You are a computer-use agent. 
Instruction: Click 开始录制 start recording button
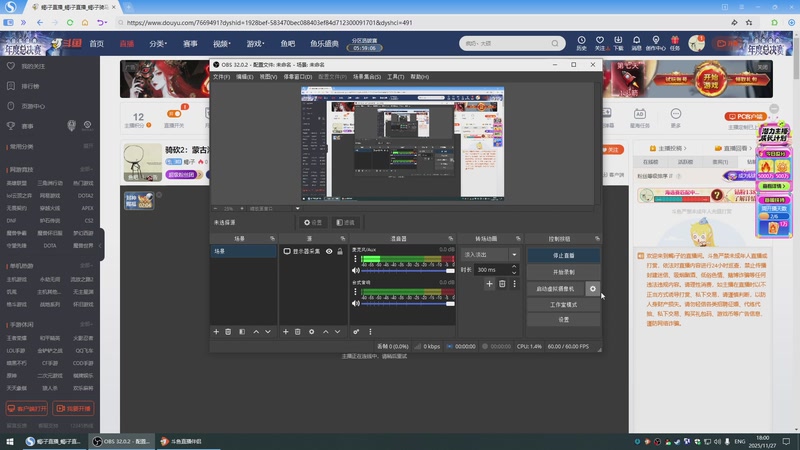point(563,272)
